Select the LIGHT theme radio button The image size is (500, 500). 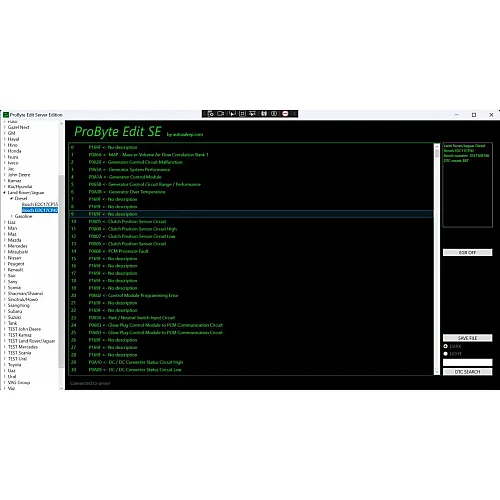445,354
